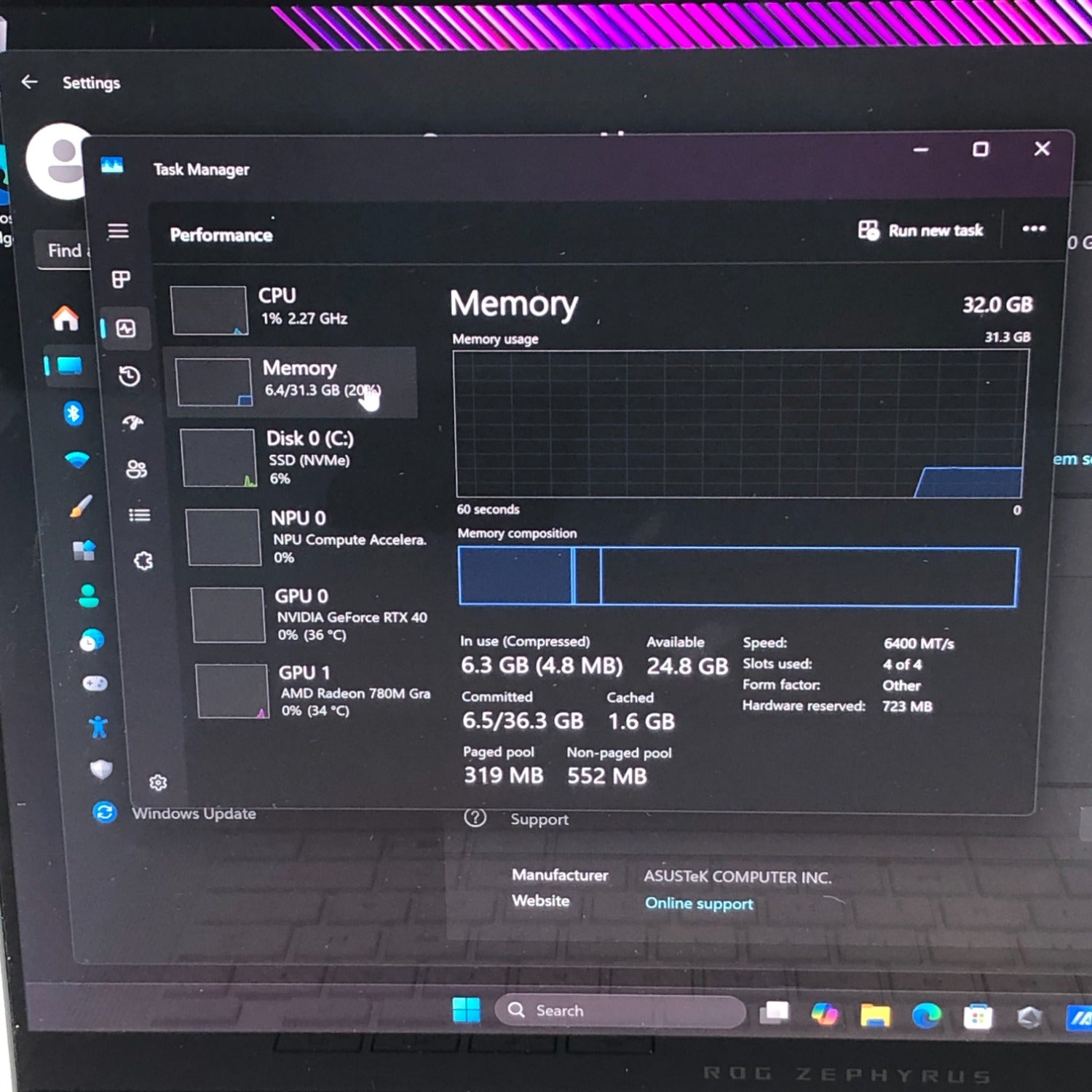
Task: Open Details page list icon
Action: coord(139,515)
